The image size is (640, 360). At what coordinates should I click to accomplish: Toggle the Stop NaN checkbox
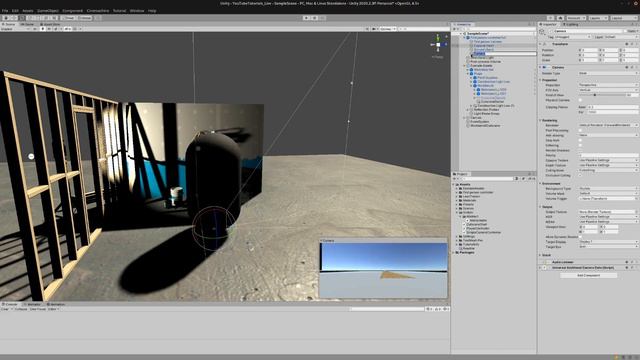pos(580,140)
